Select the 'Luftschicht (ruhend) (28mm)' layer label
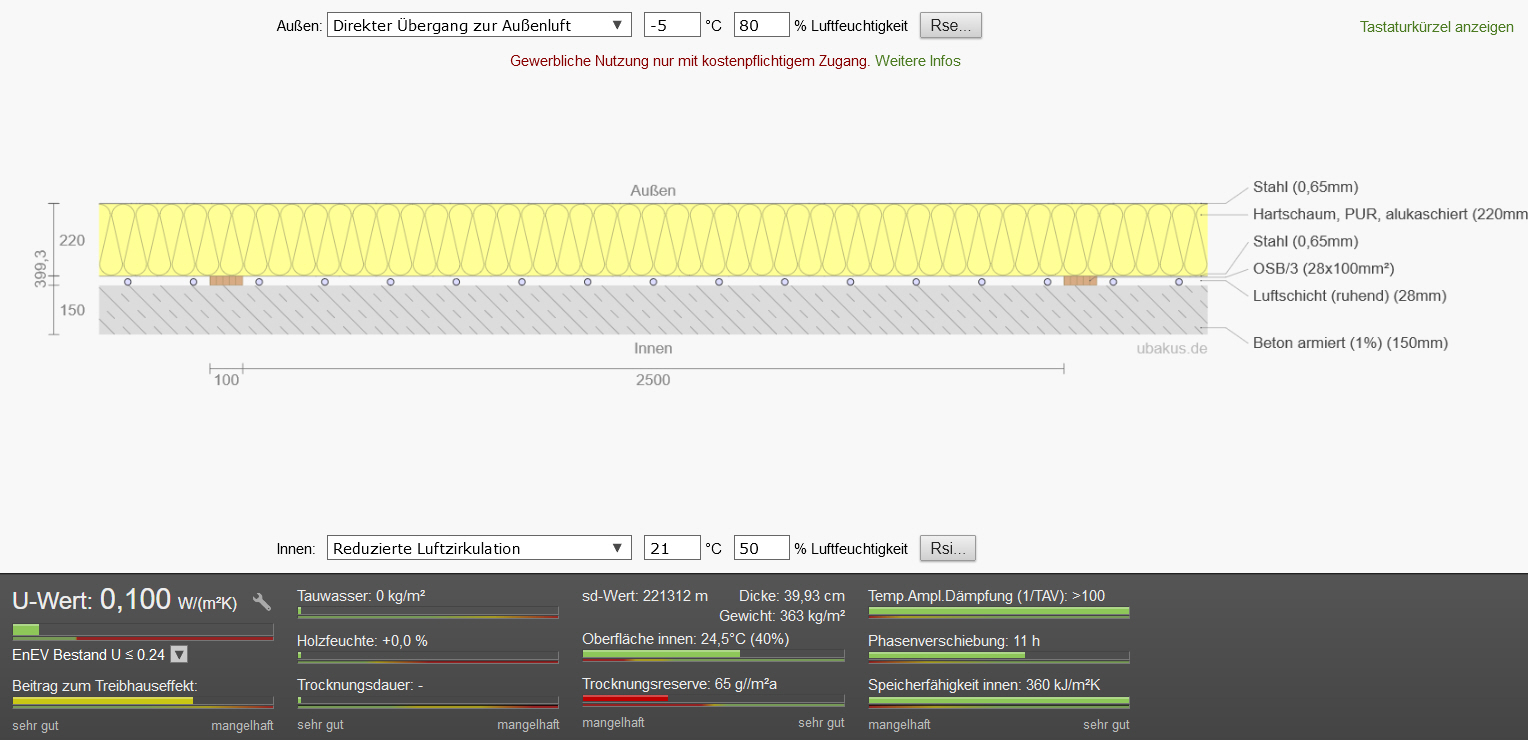1528x740 pixels. 1349,296
